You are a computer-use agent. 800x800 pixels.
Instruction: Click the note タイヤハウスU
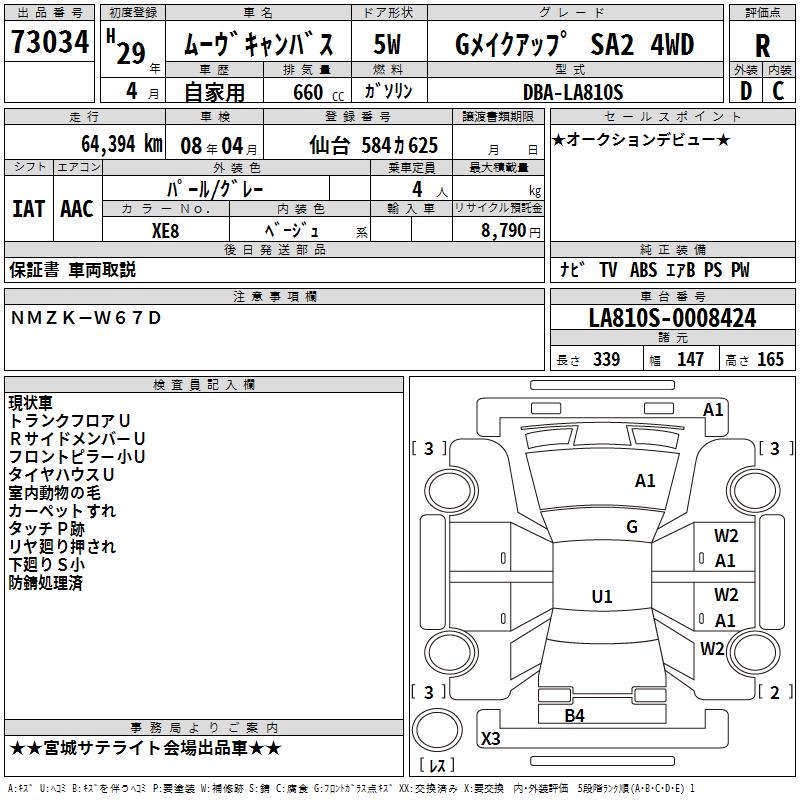pos(61,474)
